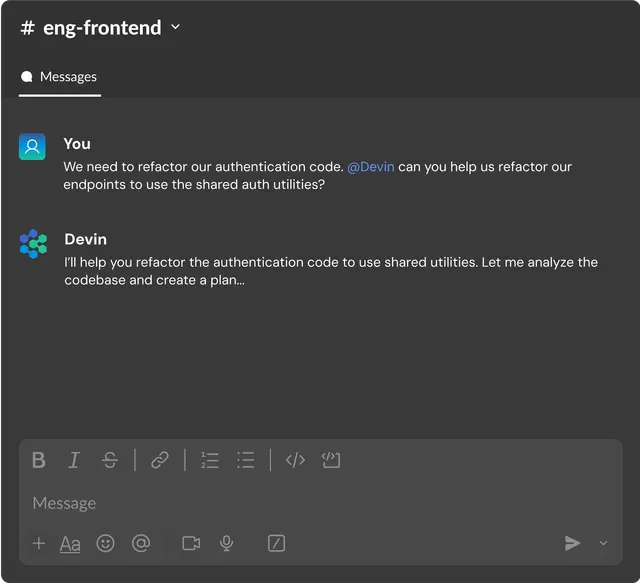The width and height of the screenshot is (640, 583).
Task: Format text as inline code
Action: coord(295,460)
